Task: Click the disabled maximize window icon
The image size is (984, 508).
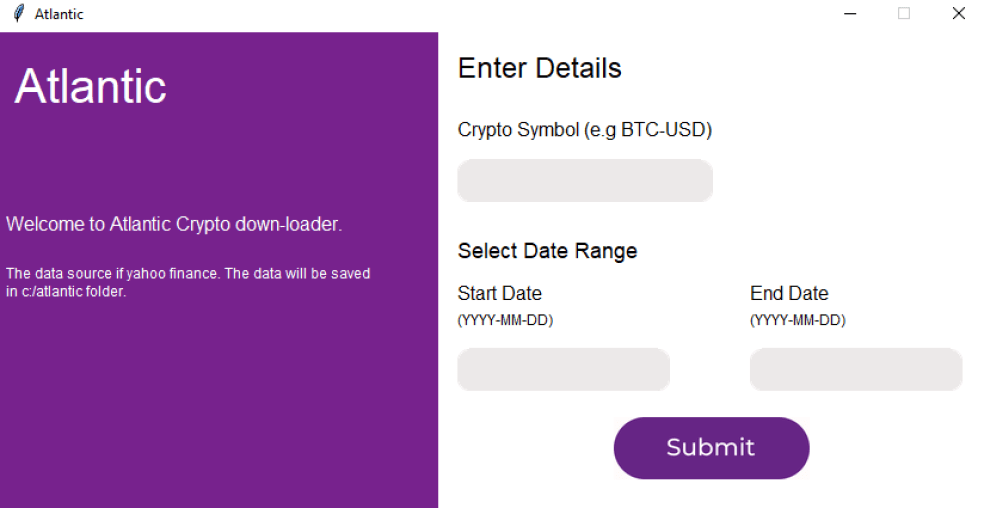Action: coord(904,13)
